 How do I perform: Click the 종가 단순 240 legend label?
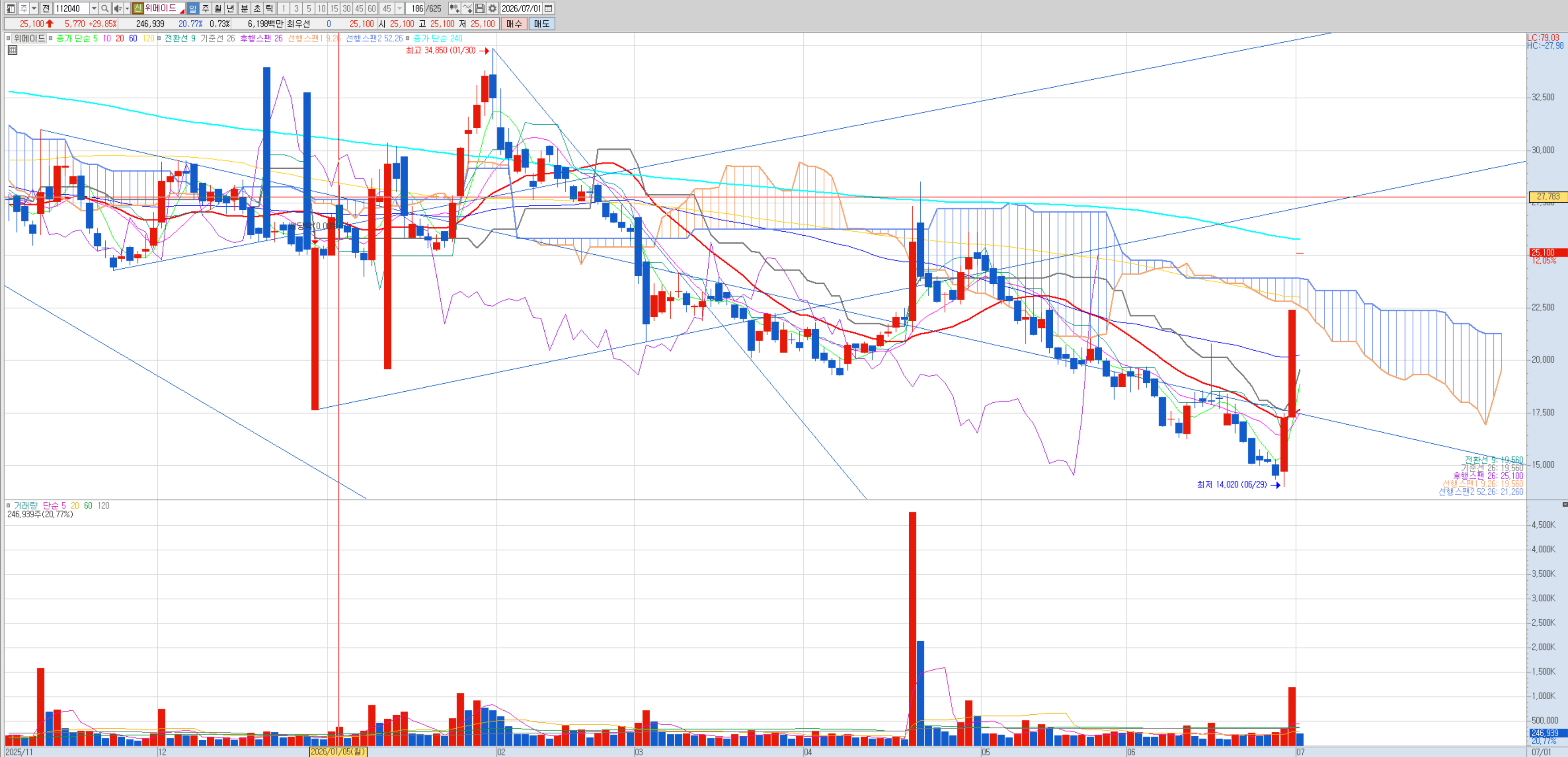coord(438,38)
